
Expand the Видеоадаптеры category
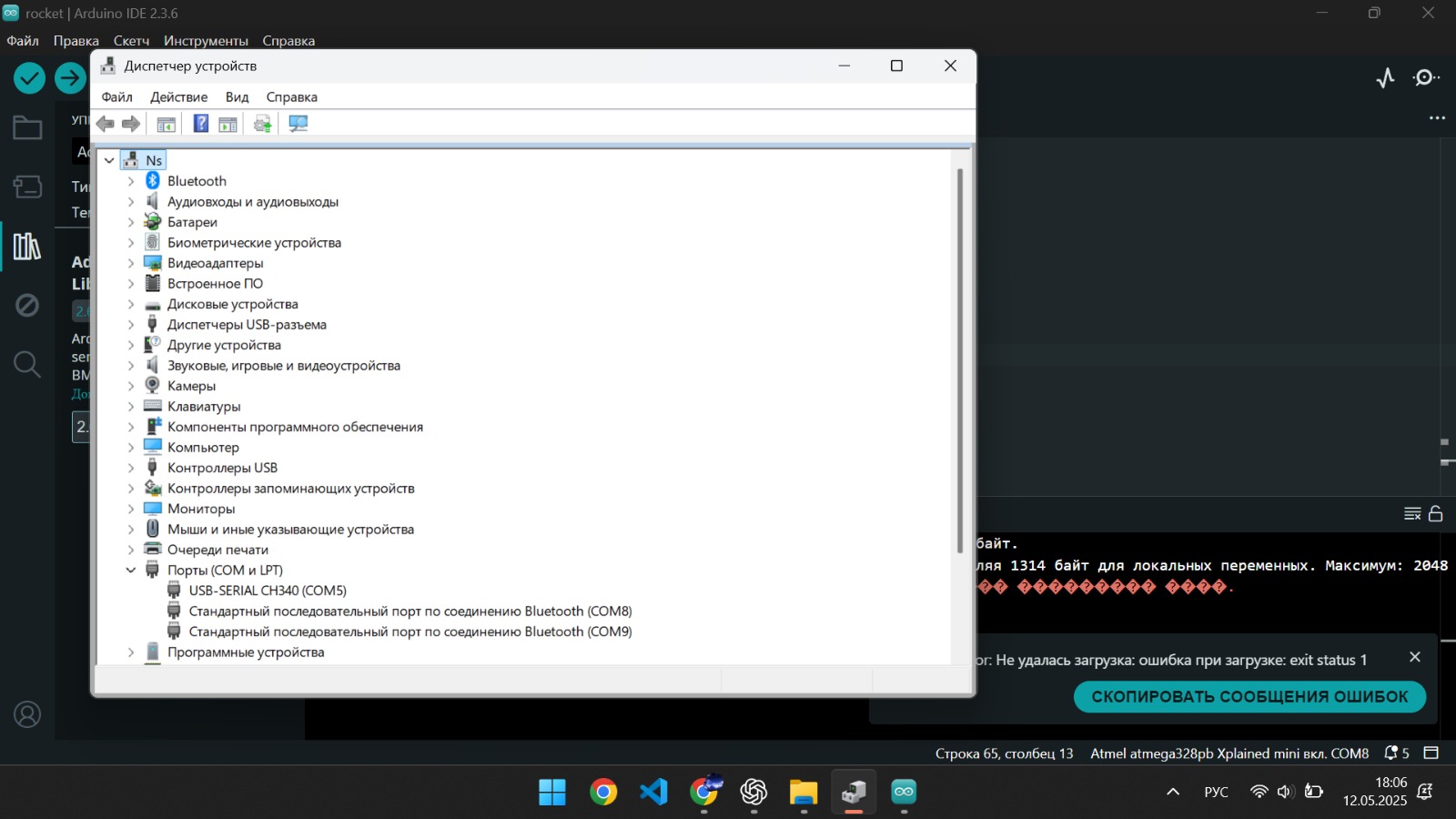point(131,263)
